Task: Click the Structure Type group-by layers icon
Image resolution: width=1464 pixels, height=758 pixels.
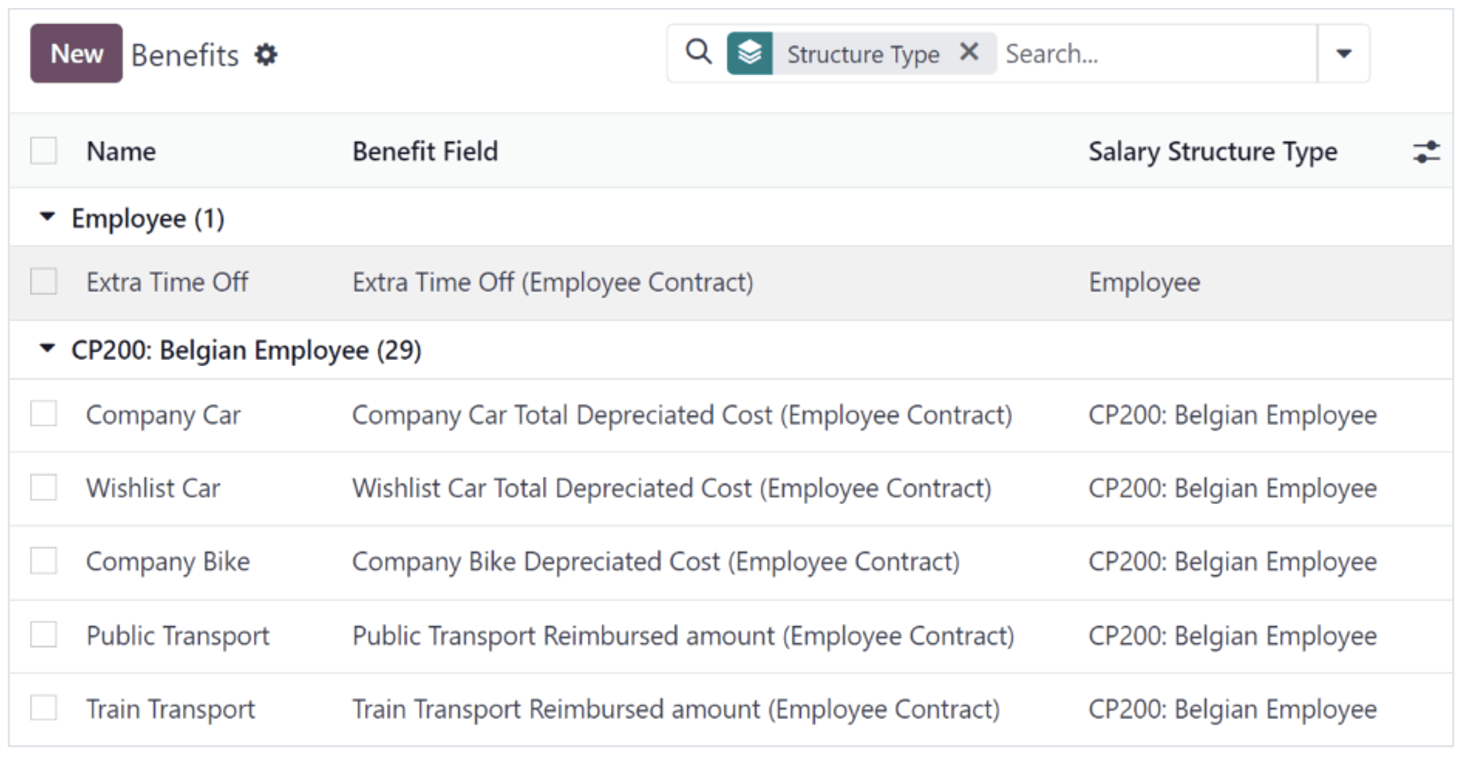Action: coord(750,54)
